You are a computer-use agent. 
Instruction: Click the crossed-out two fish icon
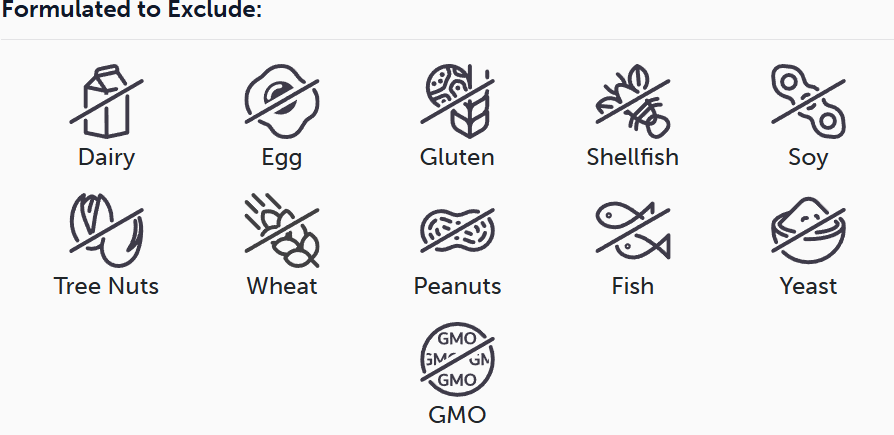pos(632,230)
